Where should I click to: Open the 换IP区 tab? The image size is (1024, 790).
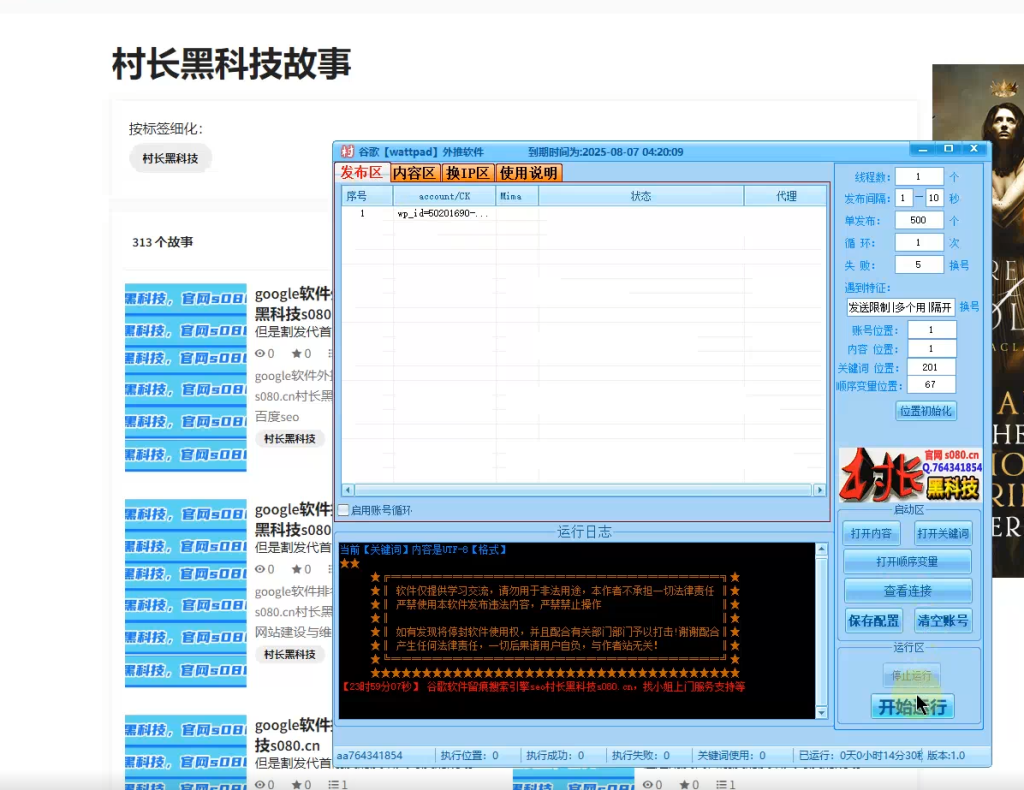coord(467,172)
